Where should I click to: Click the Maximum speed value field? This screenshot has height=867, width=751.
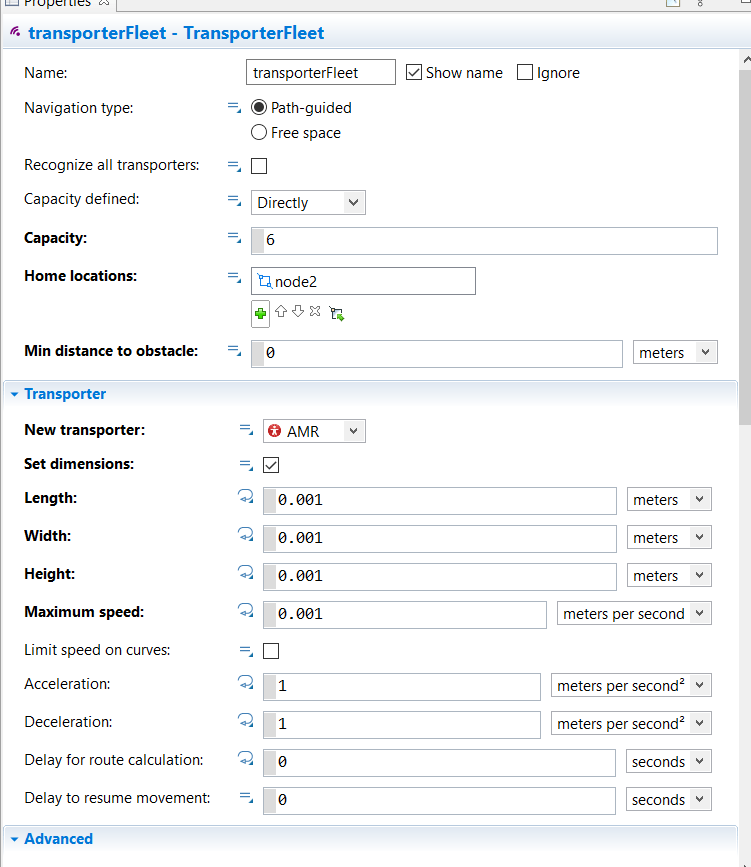[405, 615]
